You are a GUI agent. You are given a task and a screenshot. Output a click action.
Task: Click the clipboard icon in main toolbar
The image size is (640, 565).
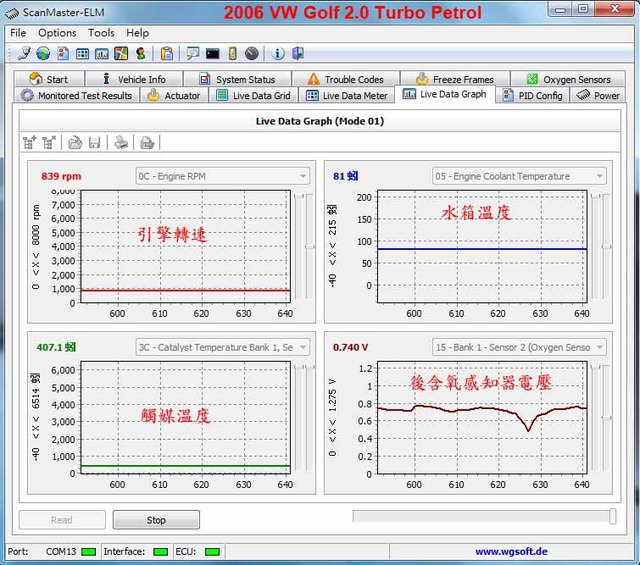[x=167, y=53]
